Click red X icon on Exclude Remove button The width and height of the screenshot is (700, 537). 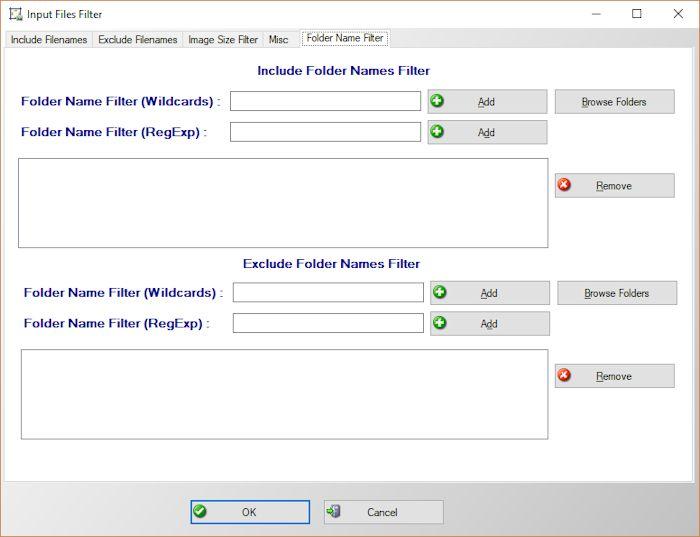[x=565, y=376]
